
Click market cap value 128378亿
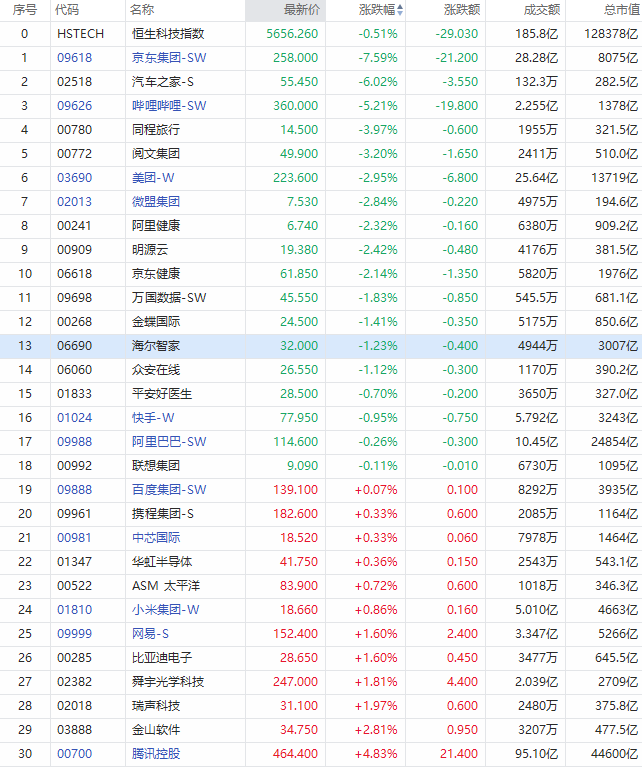[611, 34]
